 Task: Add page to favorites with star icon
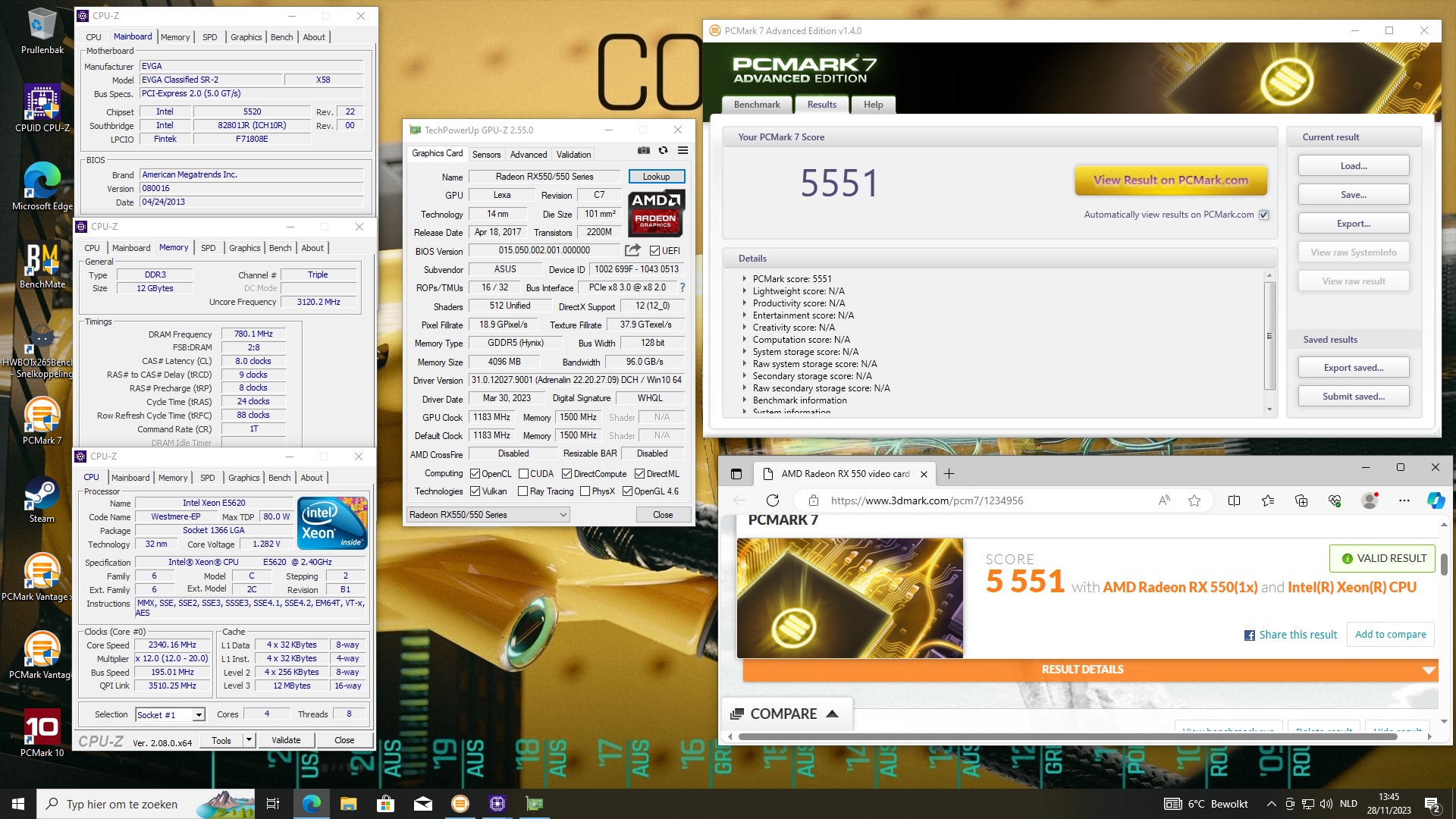pos(1194,500)
